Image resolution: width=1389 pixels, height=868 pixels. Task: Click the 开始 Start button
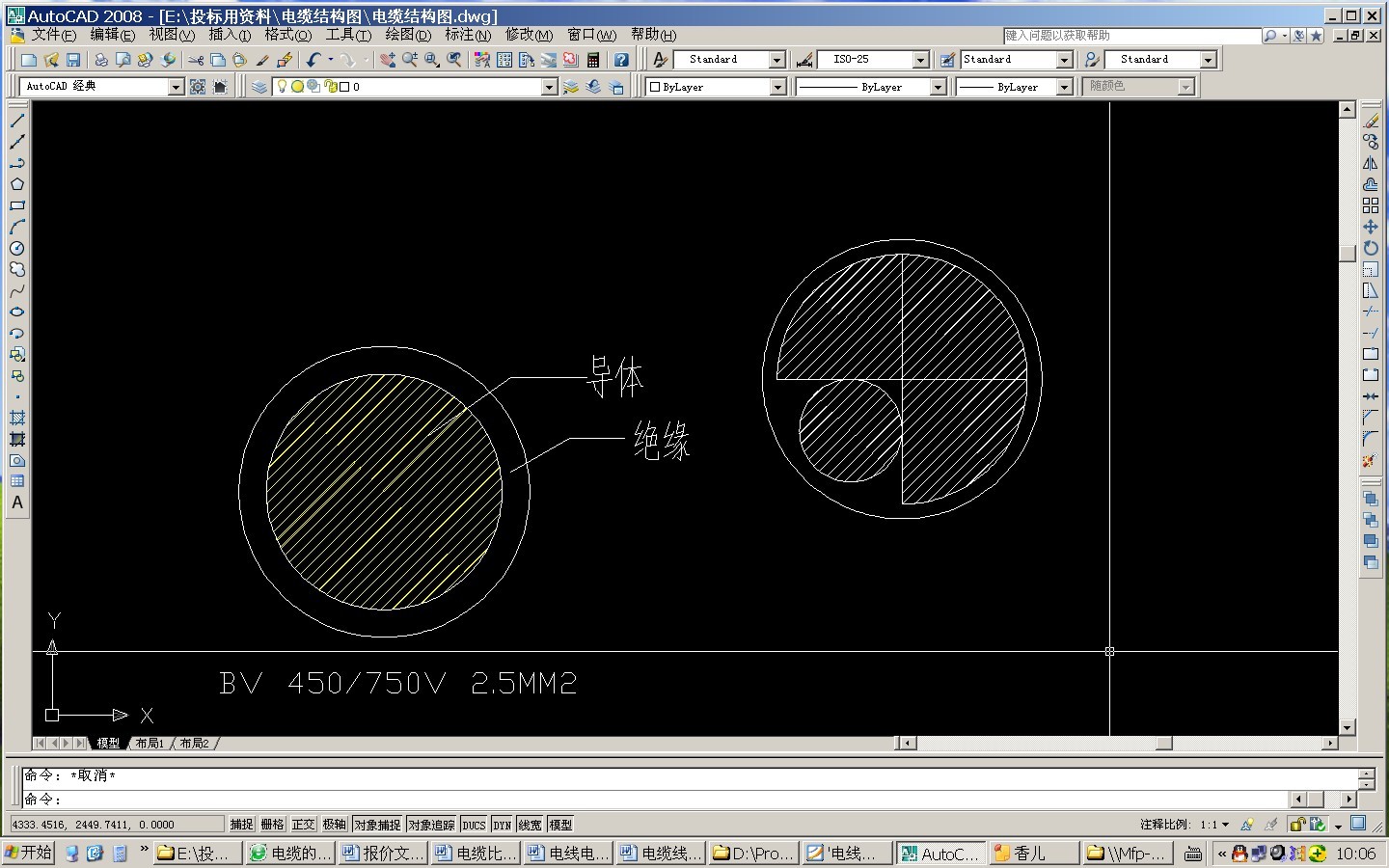(29, 853)
